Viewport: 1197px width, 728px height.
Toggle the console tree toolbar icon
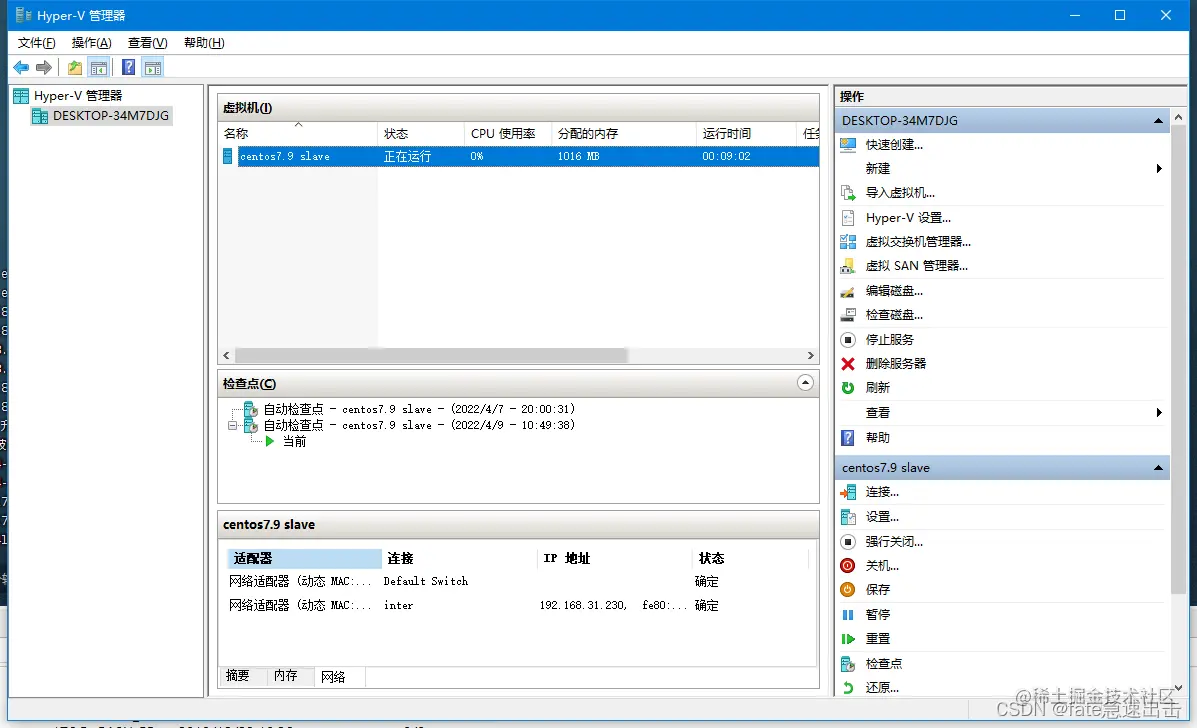click(x=99, y=68)
